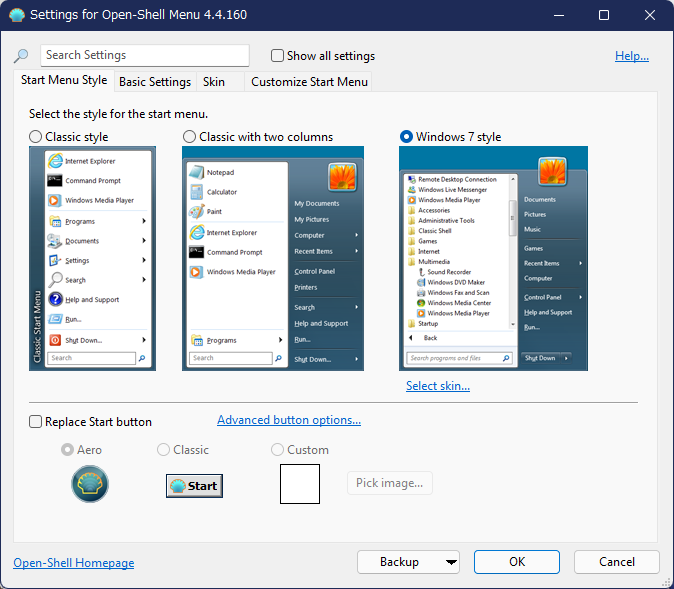Click the Pick image... button
This screenshot has height=589, width=674.
pyautogui.click(x=389, y=483)
